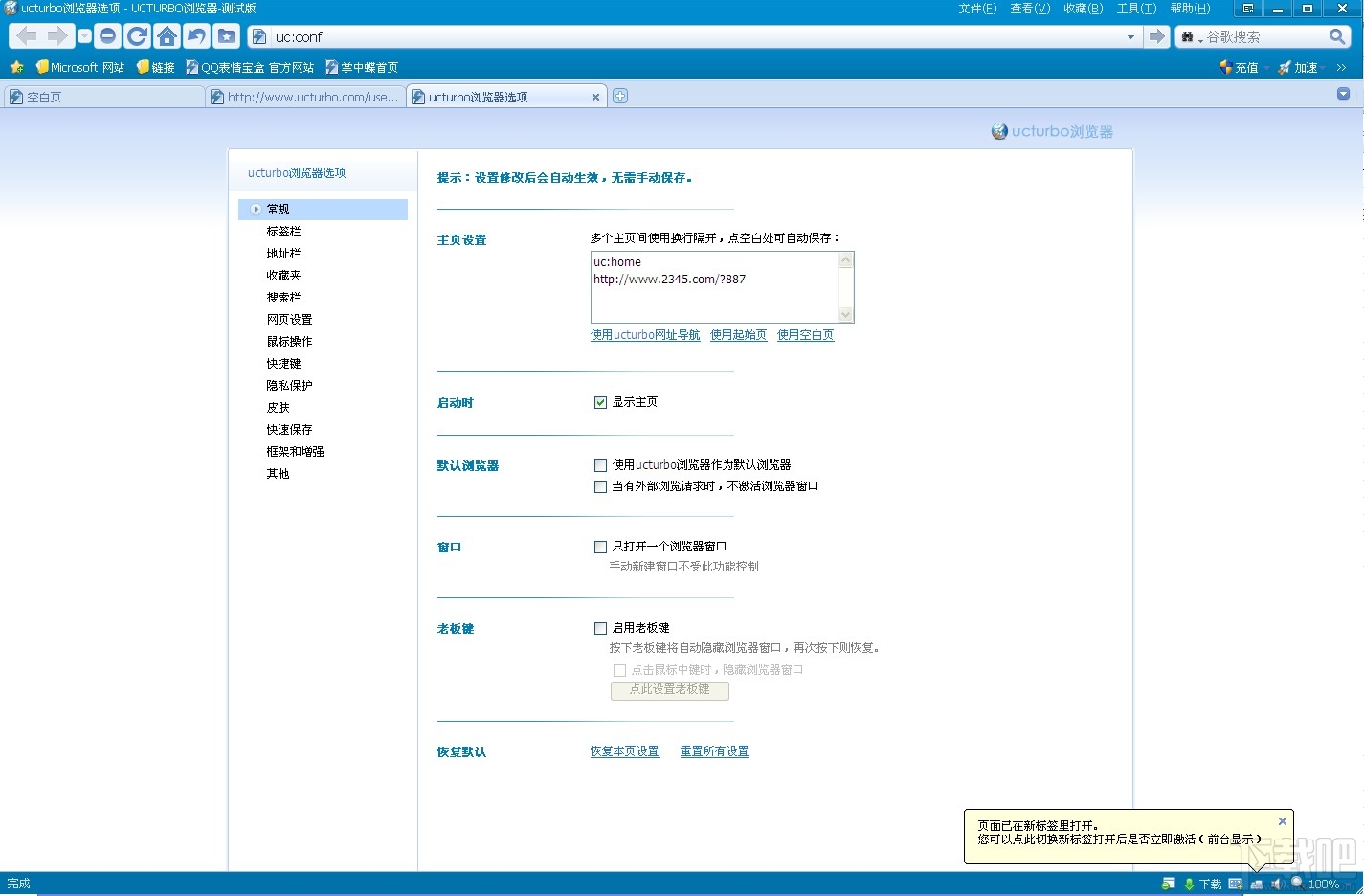Expand the toolbar overflow chevron
The image size is (1364, 896).
[1342, 67]
